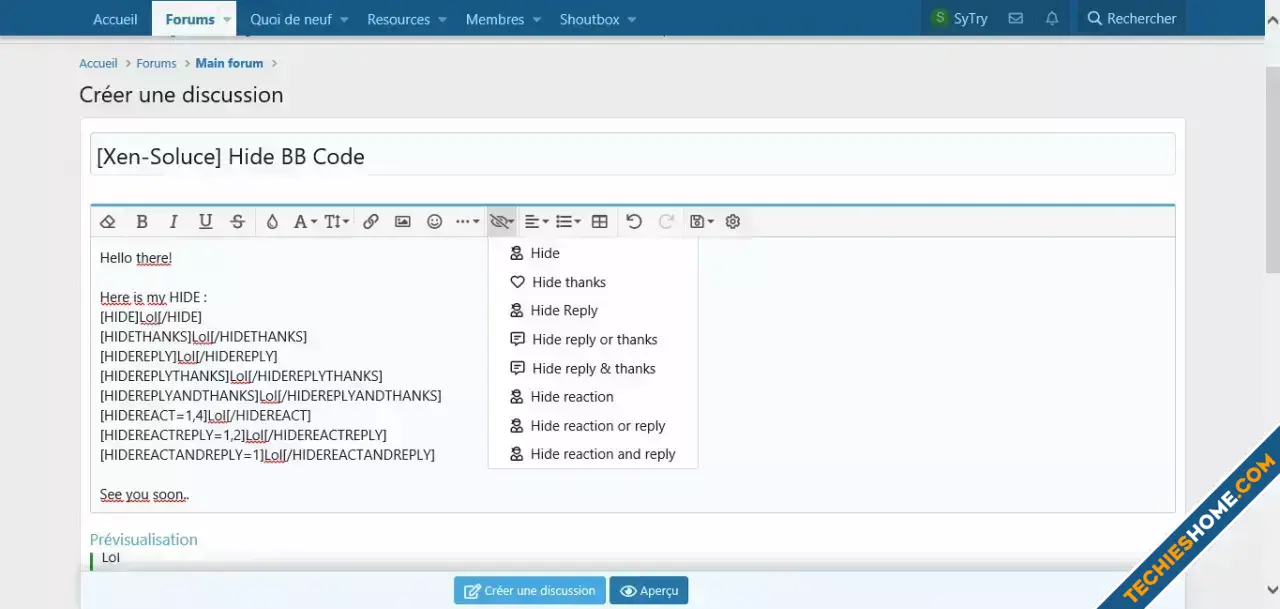This screenshot has width=1280, height=609.
Task: Open the text color droplet picker
Action: click(x=272, y=222)
